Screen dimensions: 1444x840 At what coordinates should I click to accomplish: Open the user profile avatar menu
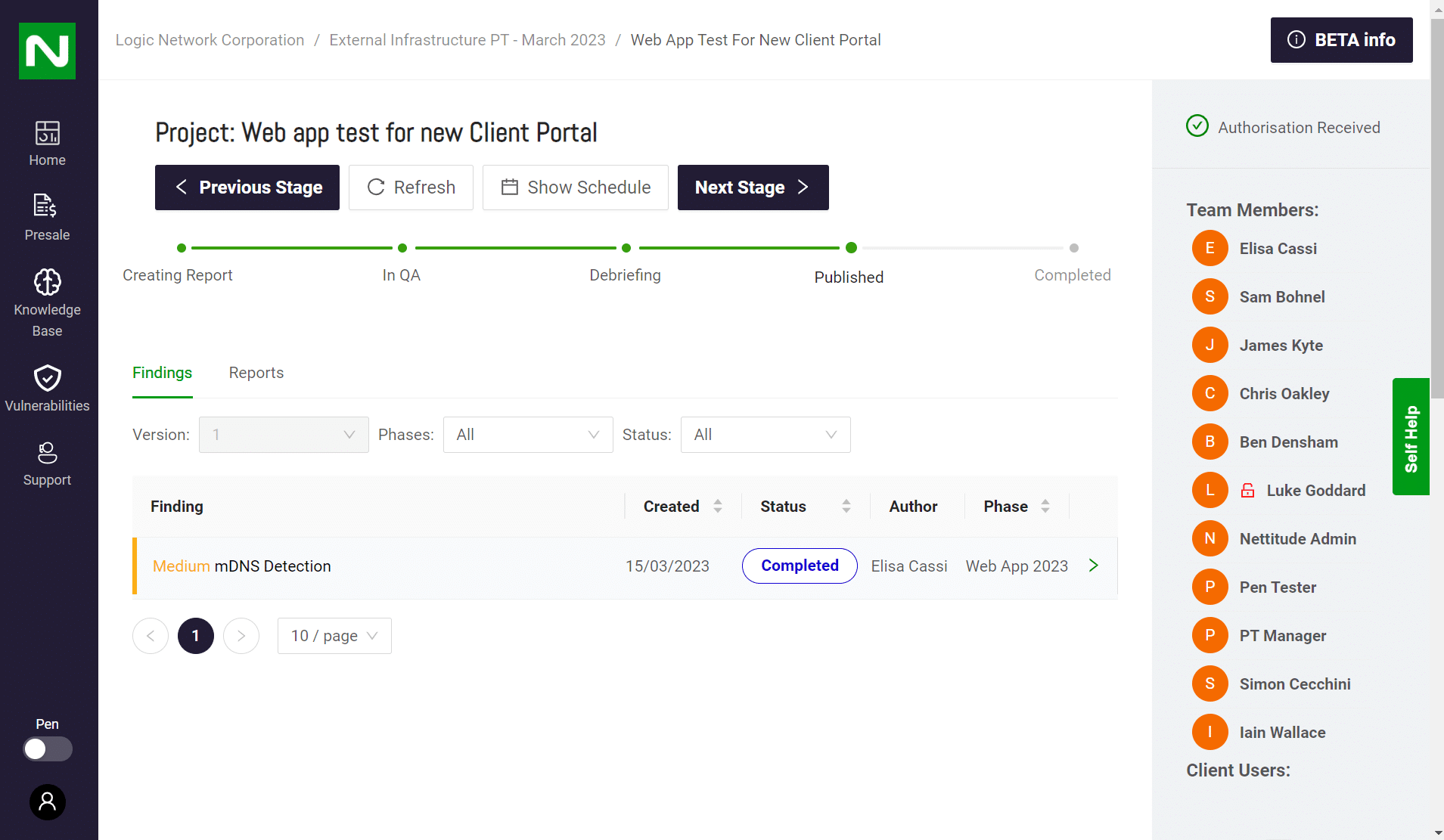click(47, 801)
